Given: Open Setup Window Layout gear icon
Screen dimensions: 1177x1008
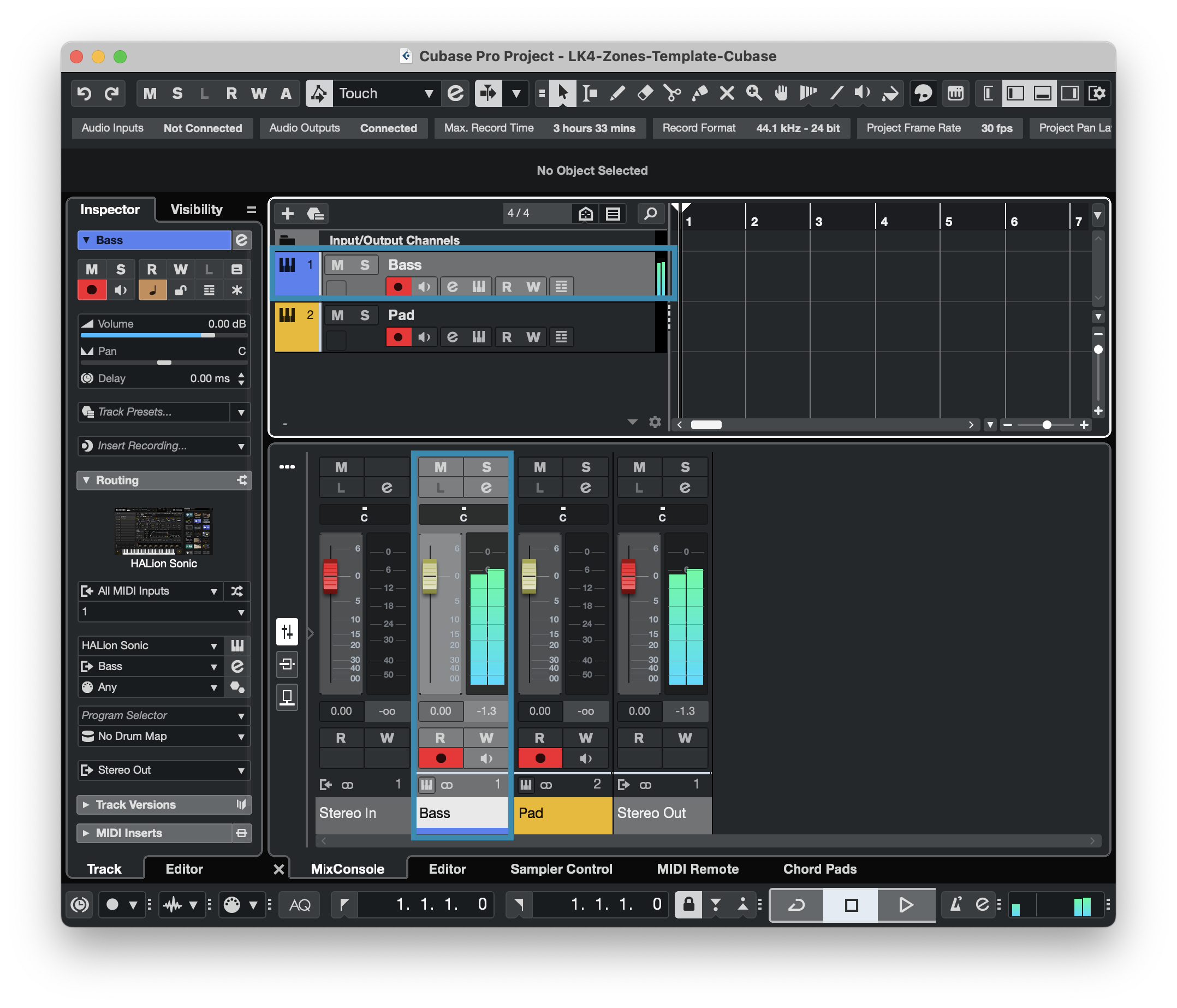Looking at the screenshot, I should pyautogui.click(x=1097, y=93).
